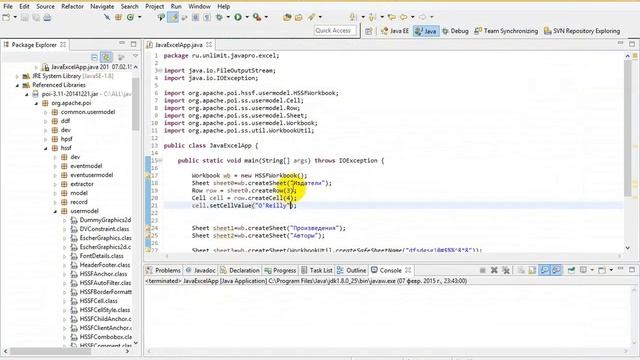Viewport: 640px width, 360px height.
Task: Expand the eventmodel package
Action: tap(55, 166)
